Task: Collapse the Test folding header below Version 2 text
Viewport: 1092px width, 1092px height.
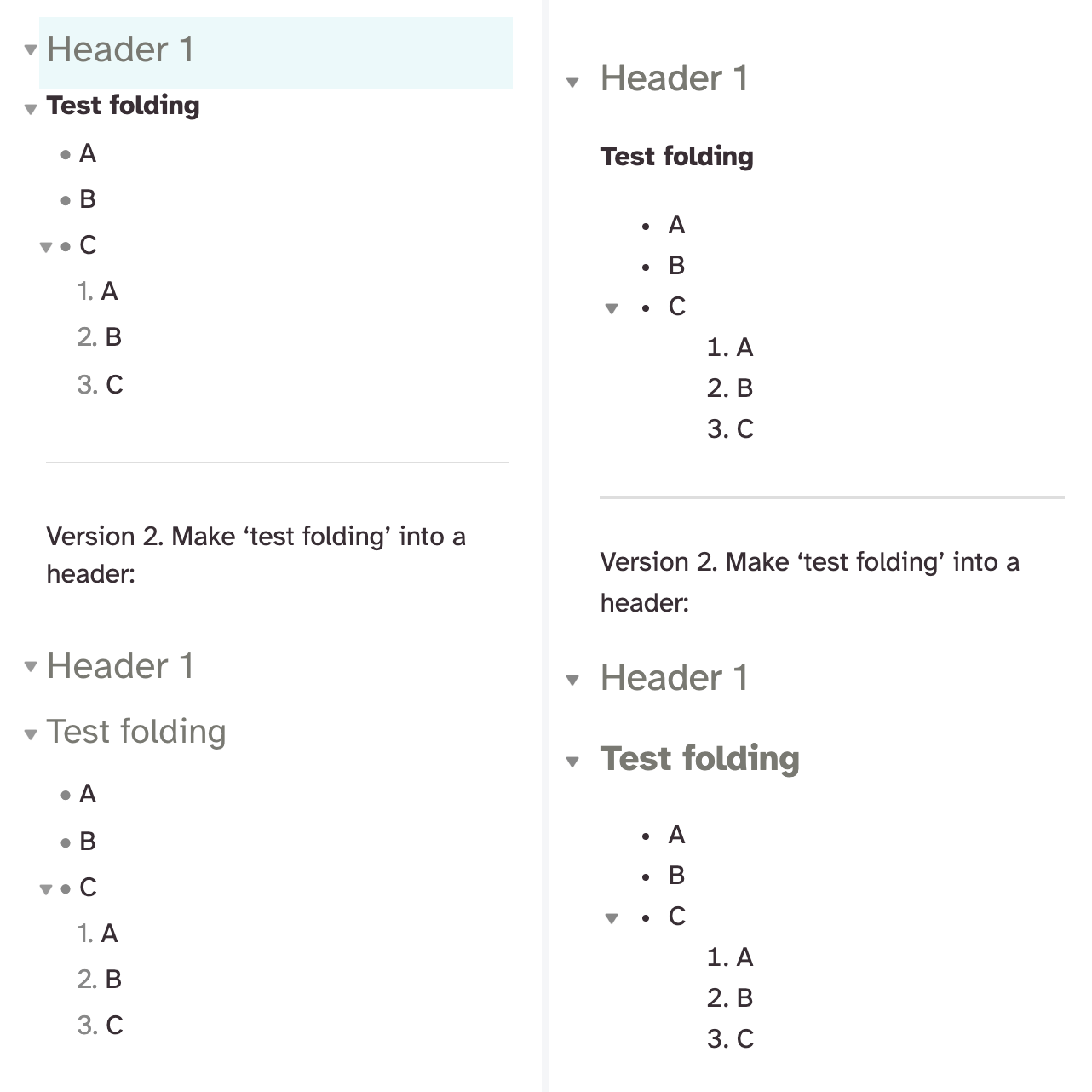Action: pos(29,734)
